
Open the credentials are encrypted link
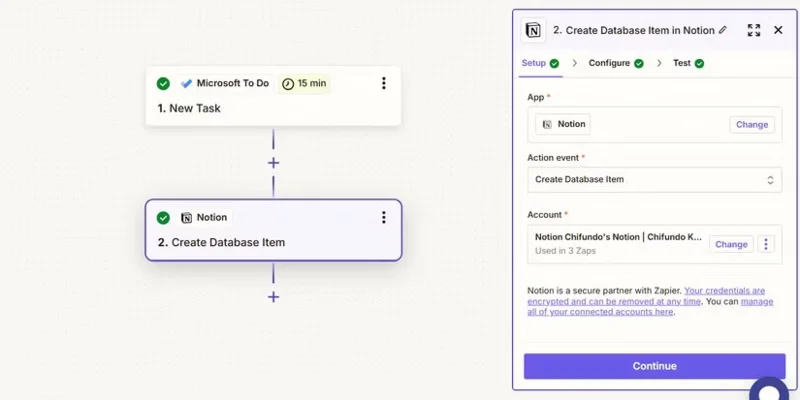pos(646,296)
